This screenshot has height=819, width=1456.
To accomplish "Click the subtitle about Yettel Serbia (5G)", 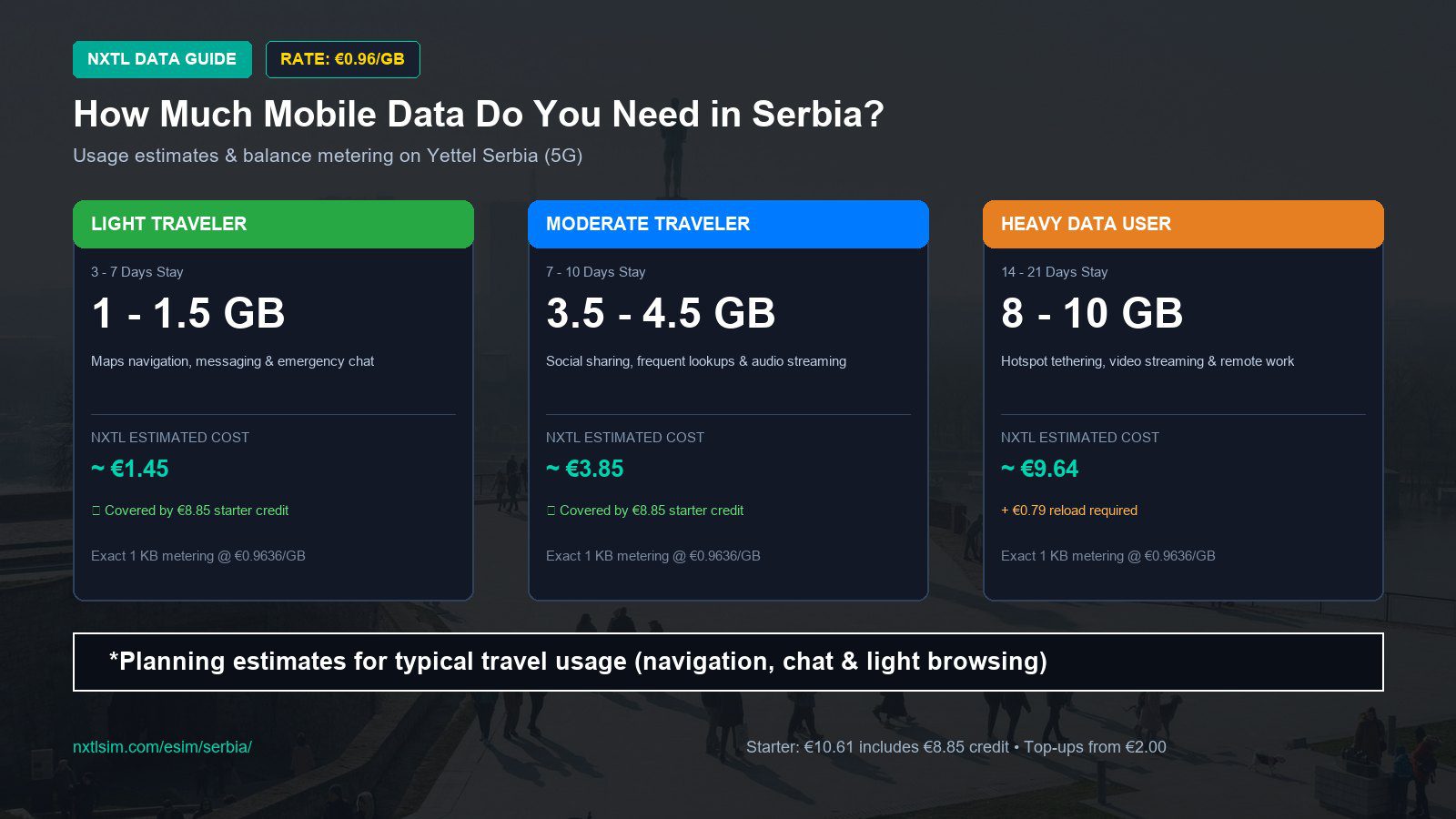I will [328, 156].
